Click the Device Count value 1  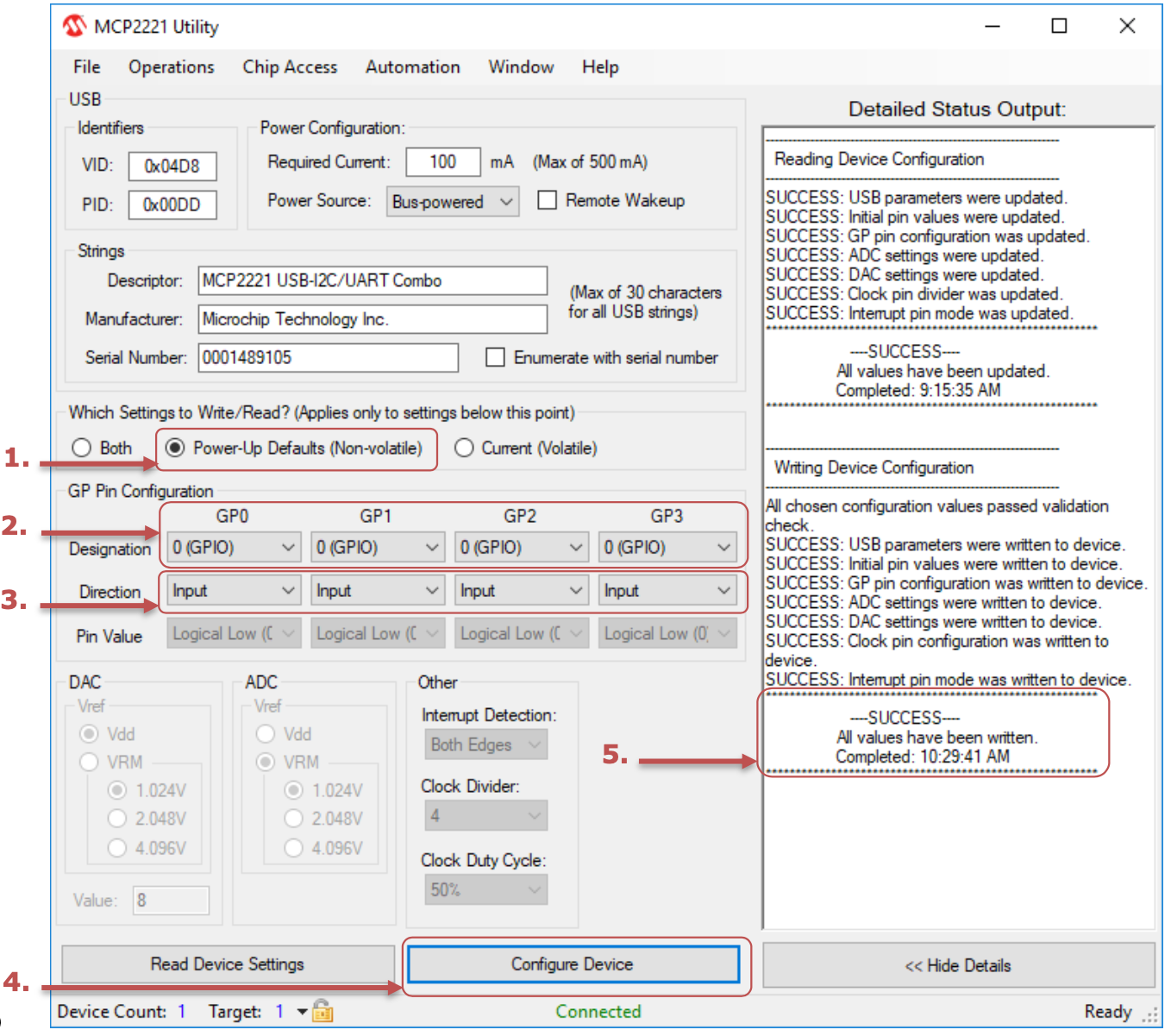tap(182, 1011)
